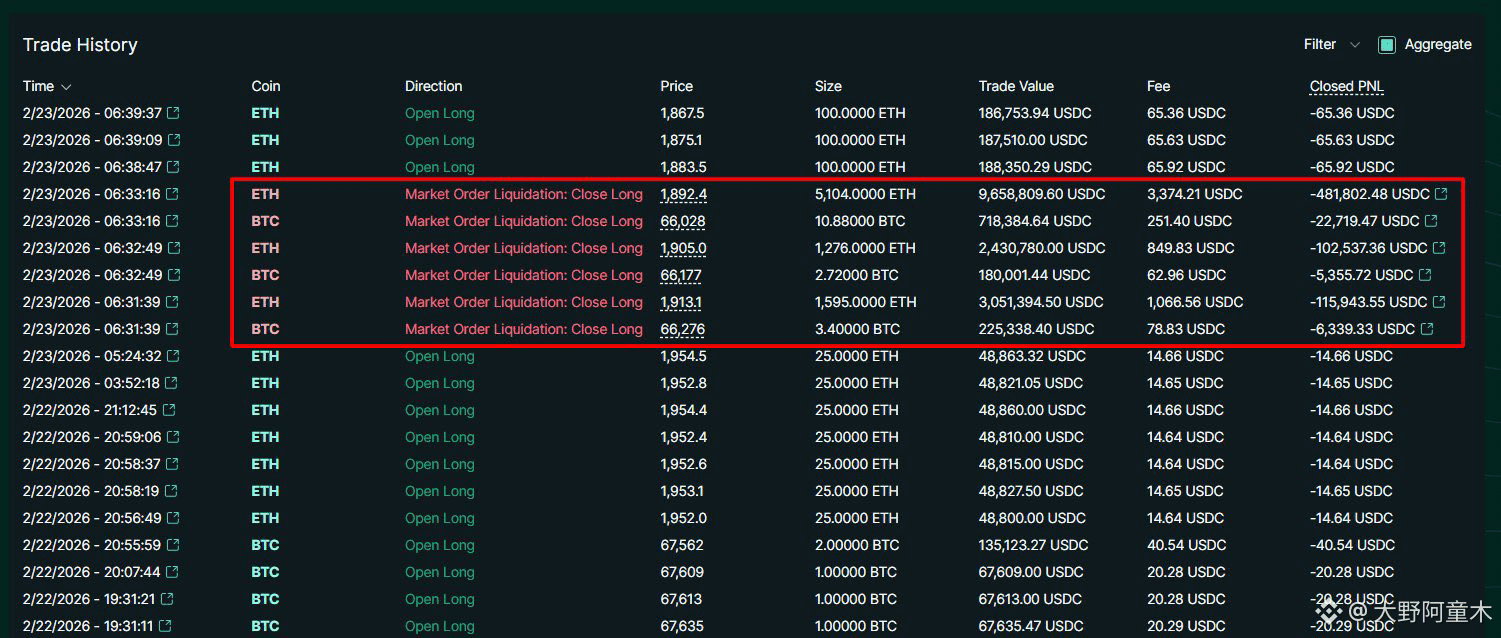Open share icon next to -6,339.33 USDC PNL
This screenshot has width=1501, height=638.
coord(1427,329)
